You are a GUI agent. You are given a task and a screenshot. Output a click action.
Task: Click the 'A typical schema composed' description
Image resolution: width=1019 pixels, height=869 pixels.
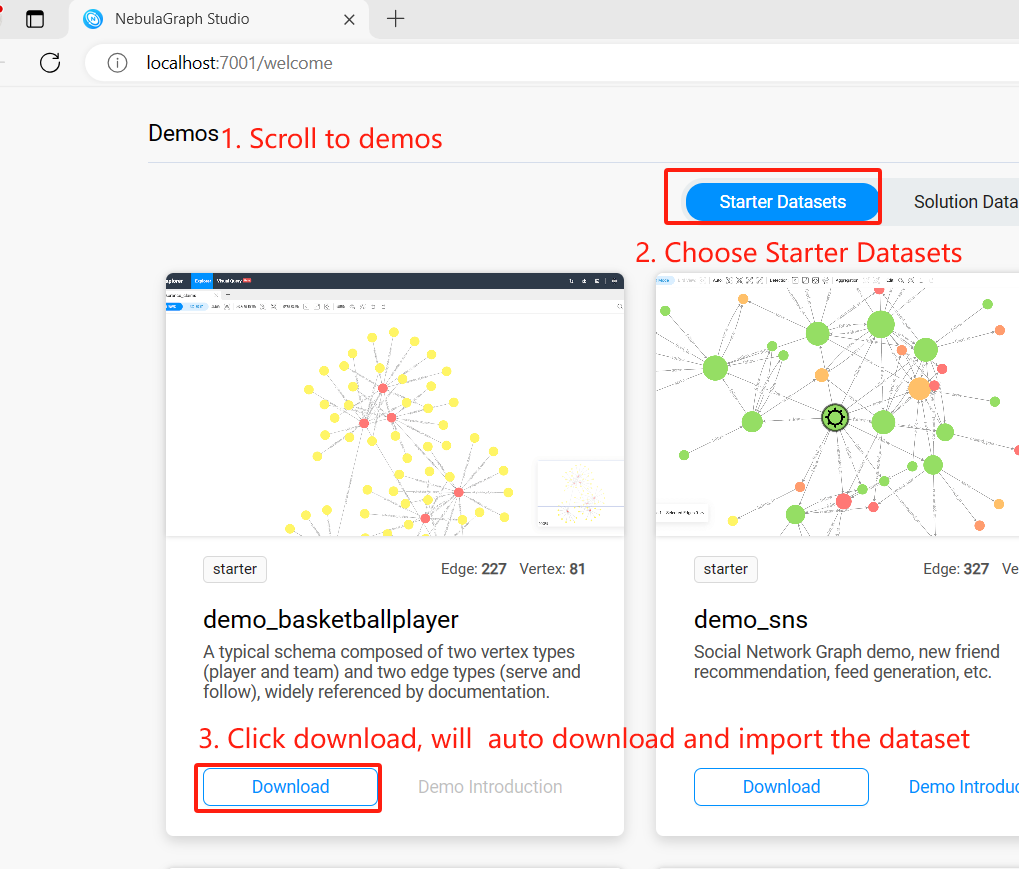click(392, 672)
